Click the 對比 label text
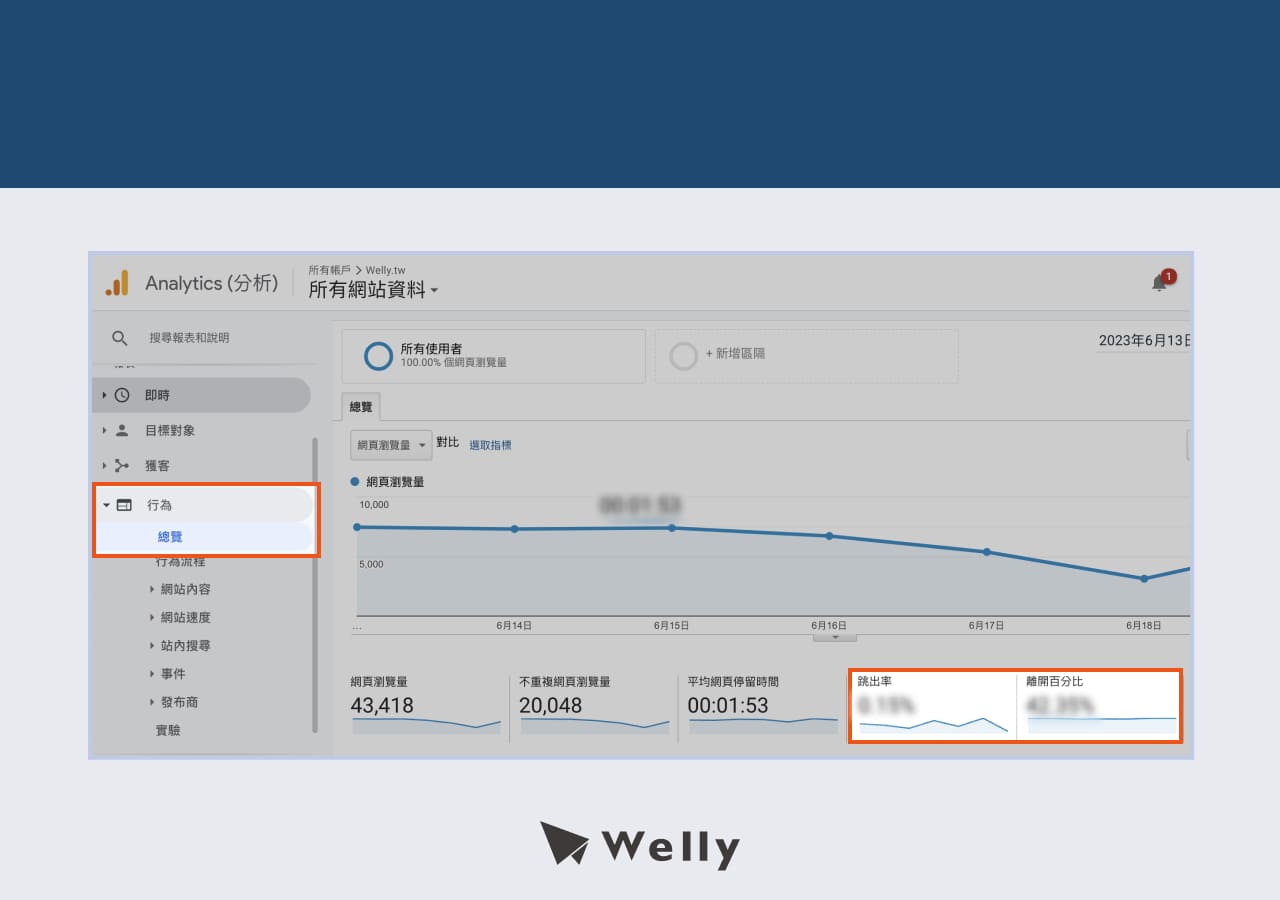1280x900 pixels. coord(448,442)
